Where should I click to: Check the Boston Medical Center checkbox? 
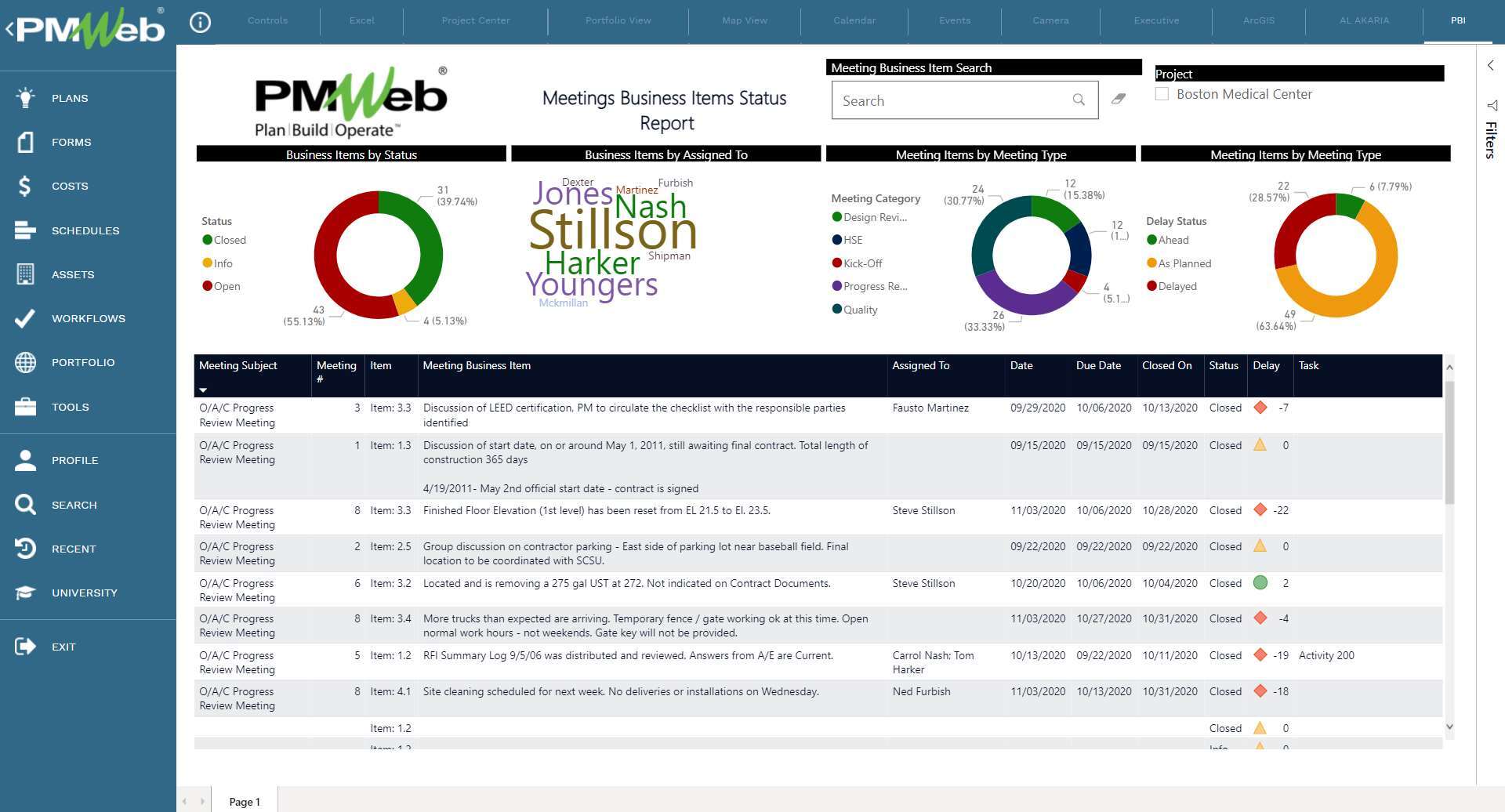(x=1162, y=94)
